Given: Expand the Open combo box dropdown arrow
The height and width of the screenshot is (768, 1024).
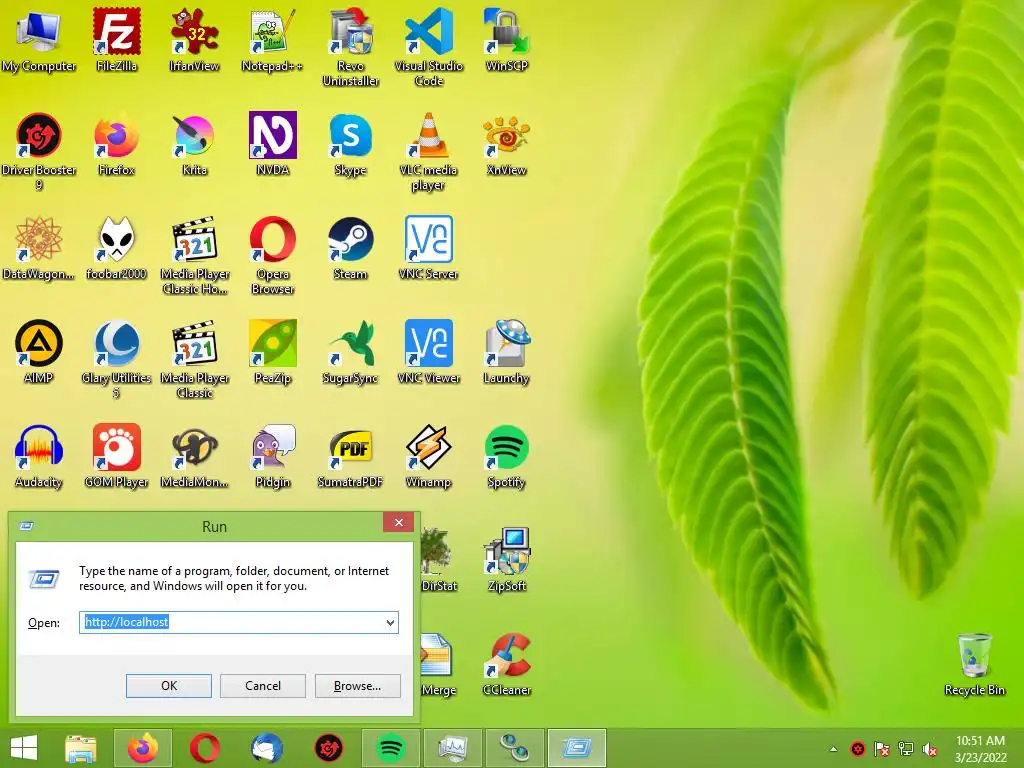Looking at the screenshot, I should point(390,622).
